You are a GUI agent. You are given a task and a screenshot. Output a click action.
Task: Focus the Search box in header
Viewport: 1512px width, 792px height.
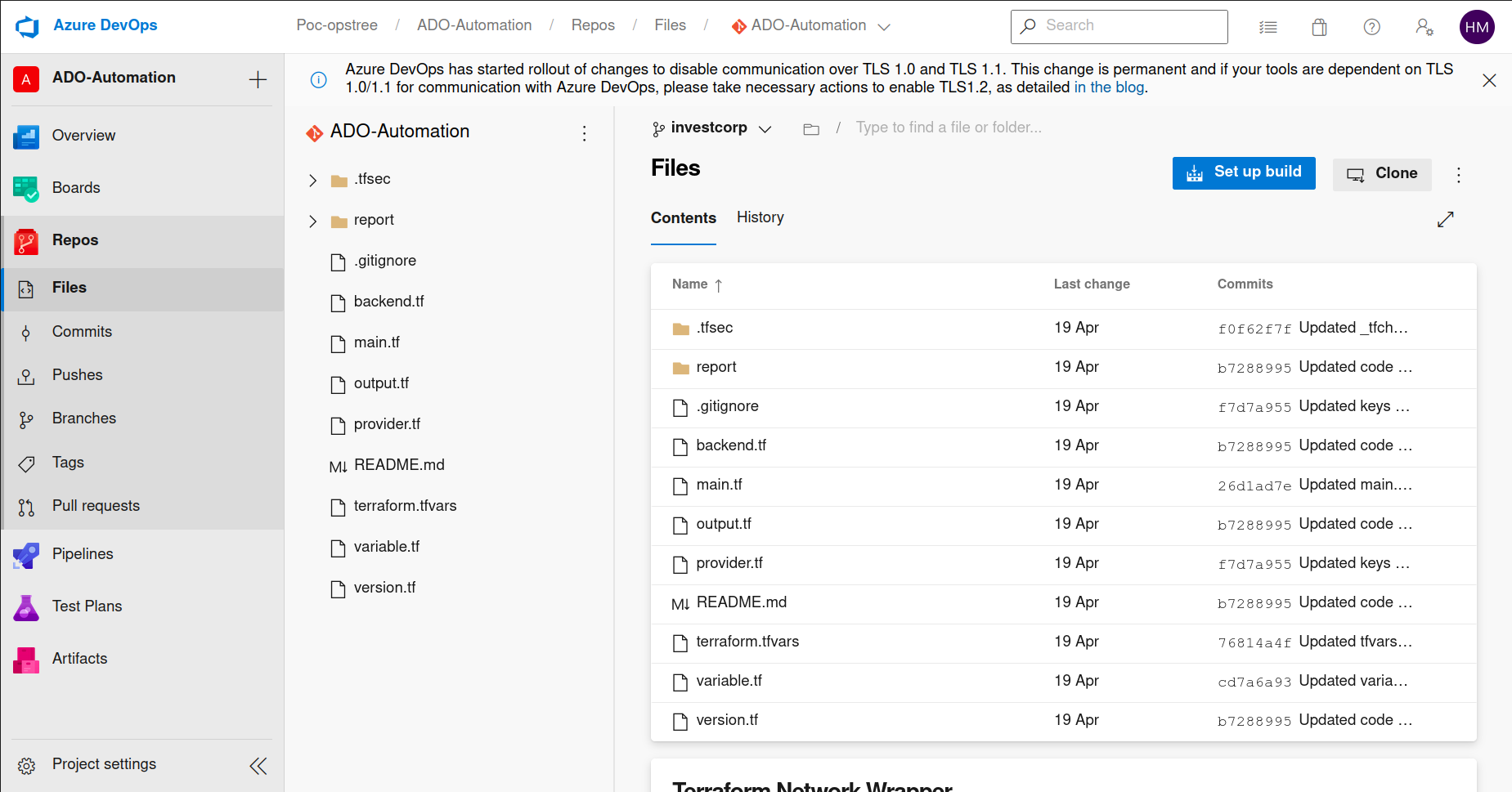tap(1119, 27)
